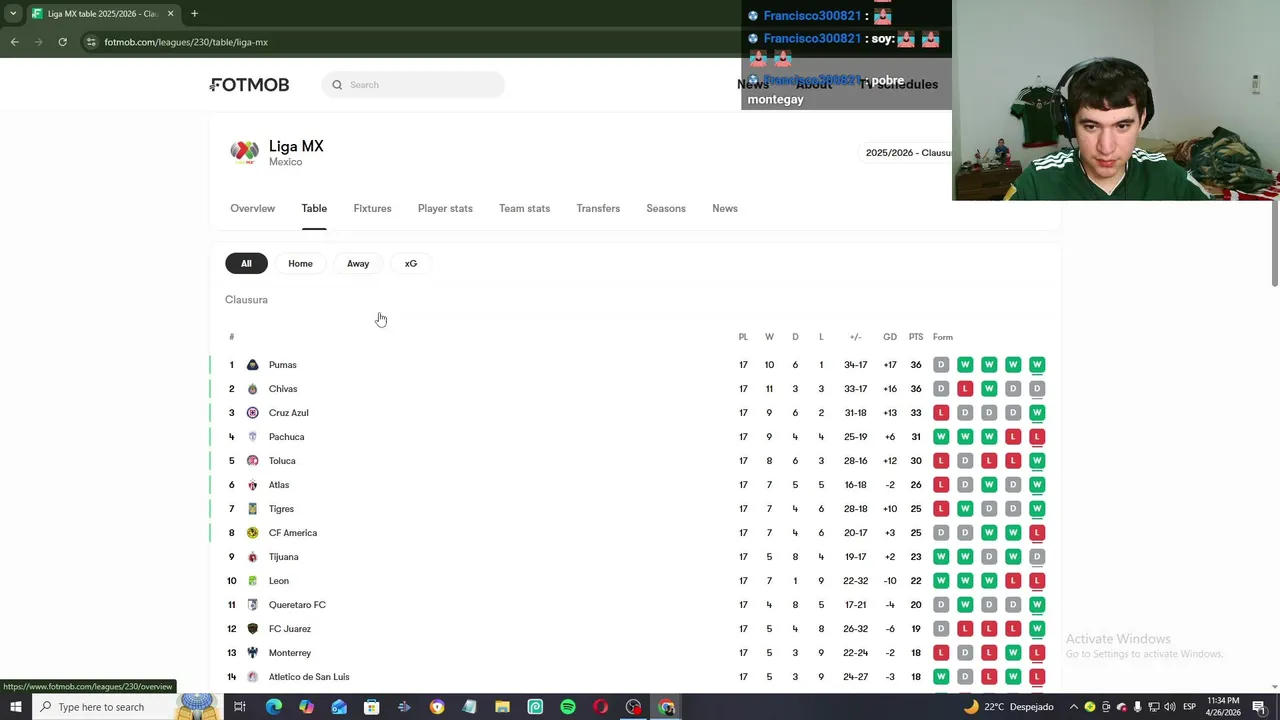Open Task View from the taskbar

[x=240, y=707]
